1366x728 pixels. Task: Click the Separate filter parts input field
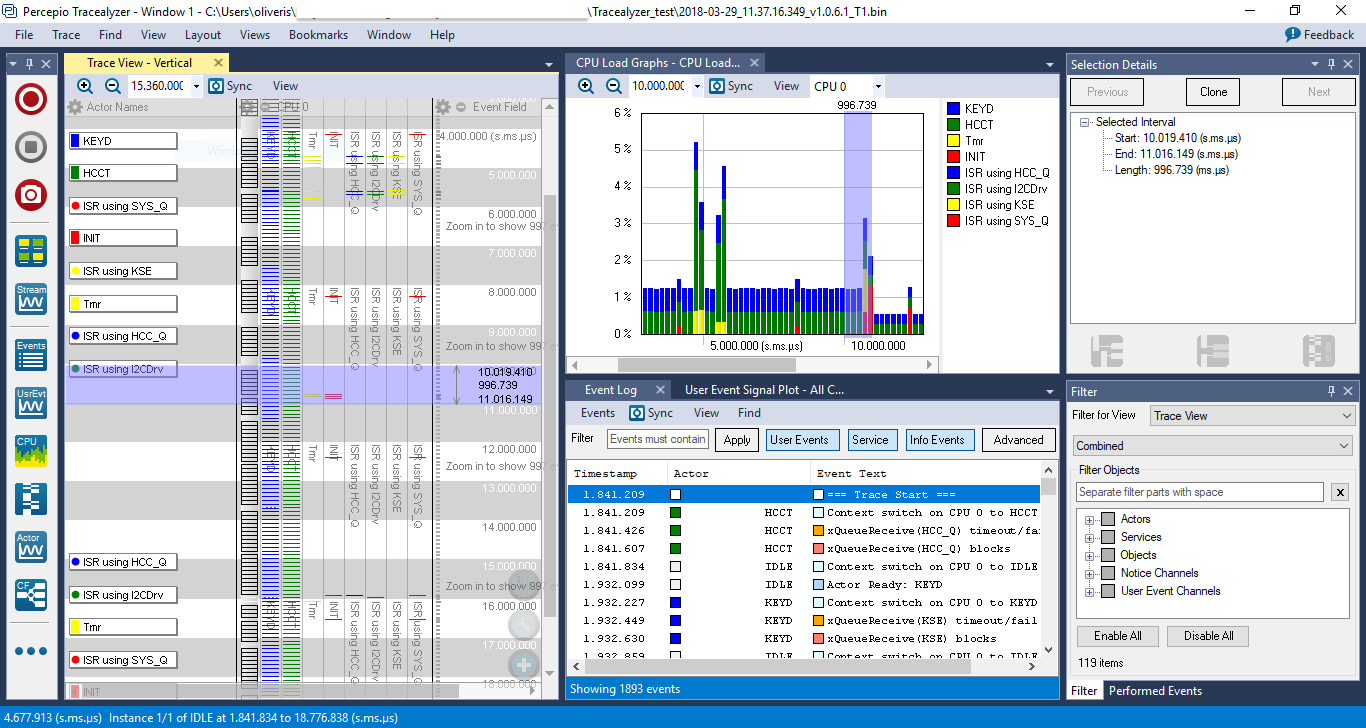[1201, 492]
